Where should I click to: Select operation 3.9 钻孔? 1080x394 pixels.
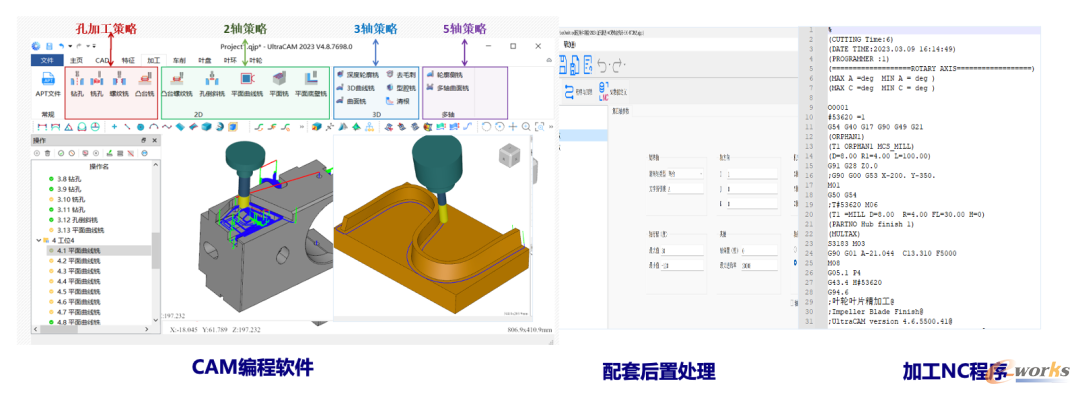pos(66,189)
